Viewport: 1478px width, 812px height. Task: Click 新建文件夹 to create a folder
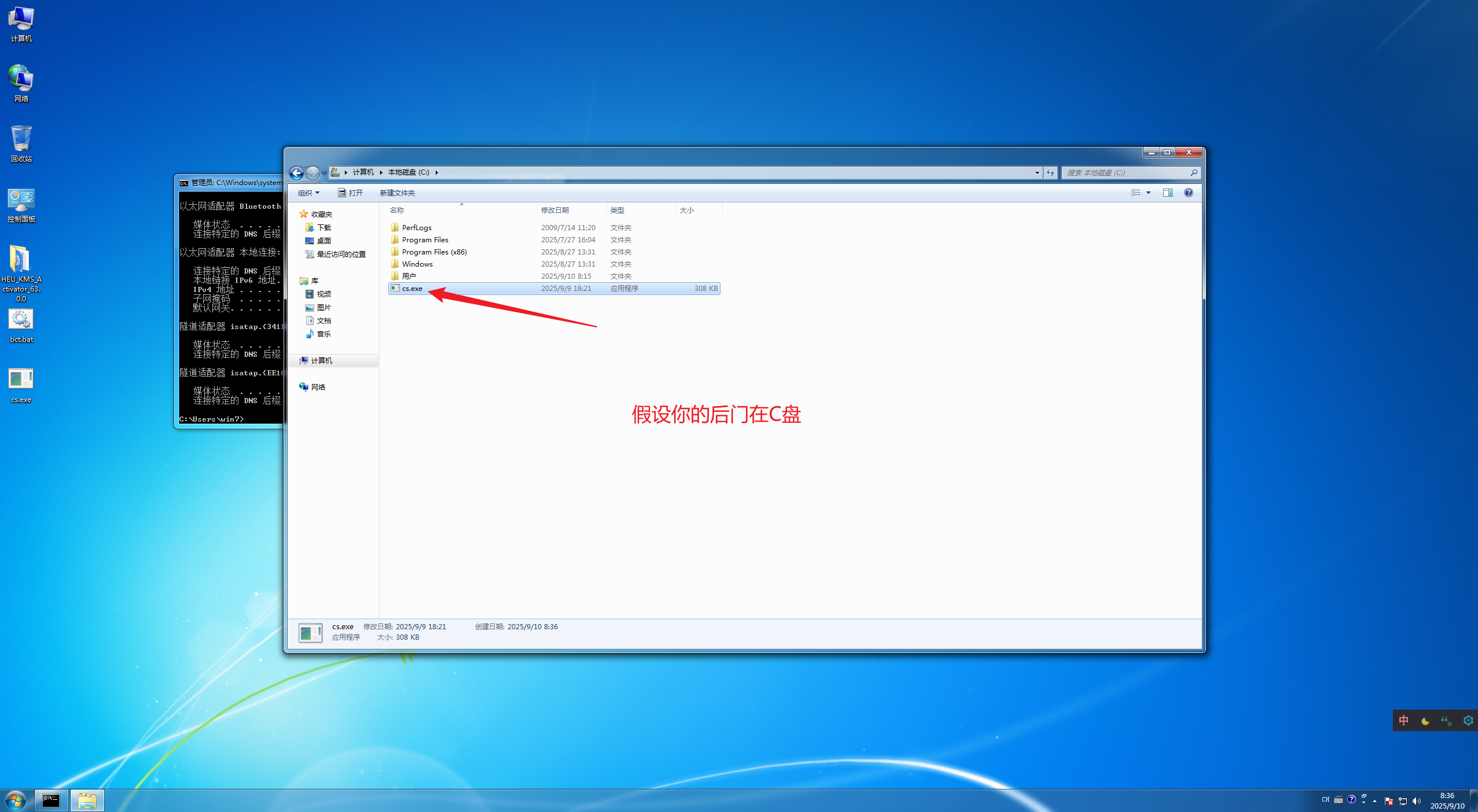[397, 193]
